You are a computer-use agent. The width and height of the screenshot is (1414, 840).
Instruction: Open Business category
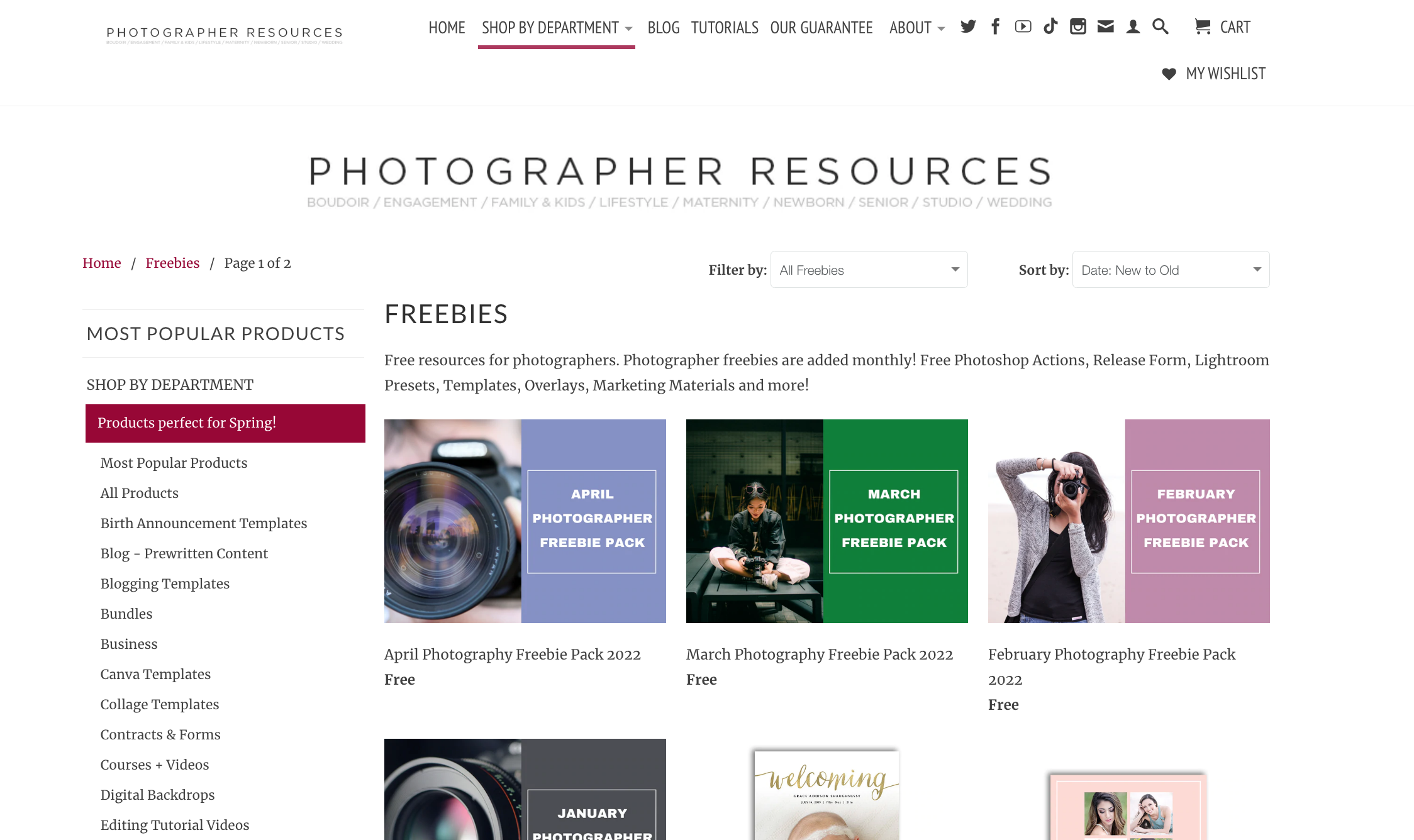point(129,644)
